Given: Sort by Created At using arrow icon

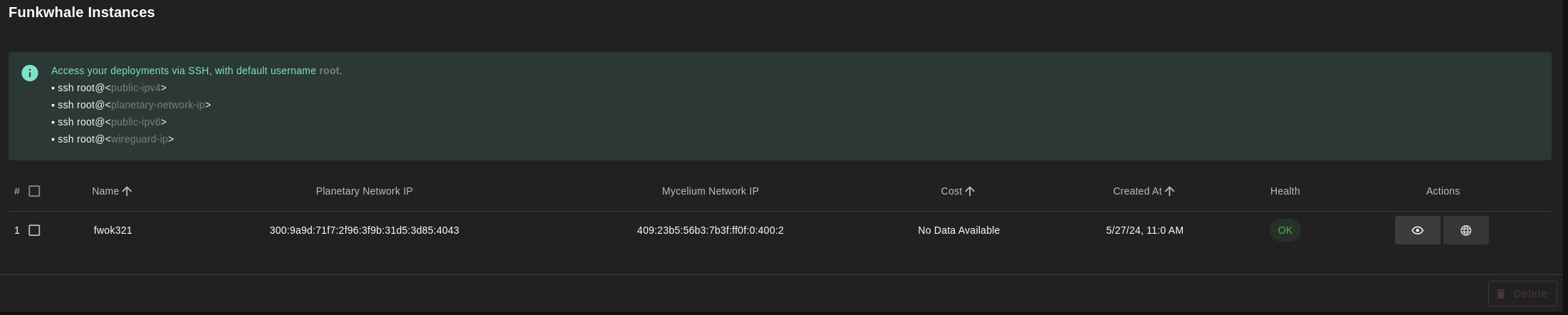Looking at the screenshot, I should 1169,191.
